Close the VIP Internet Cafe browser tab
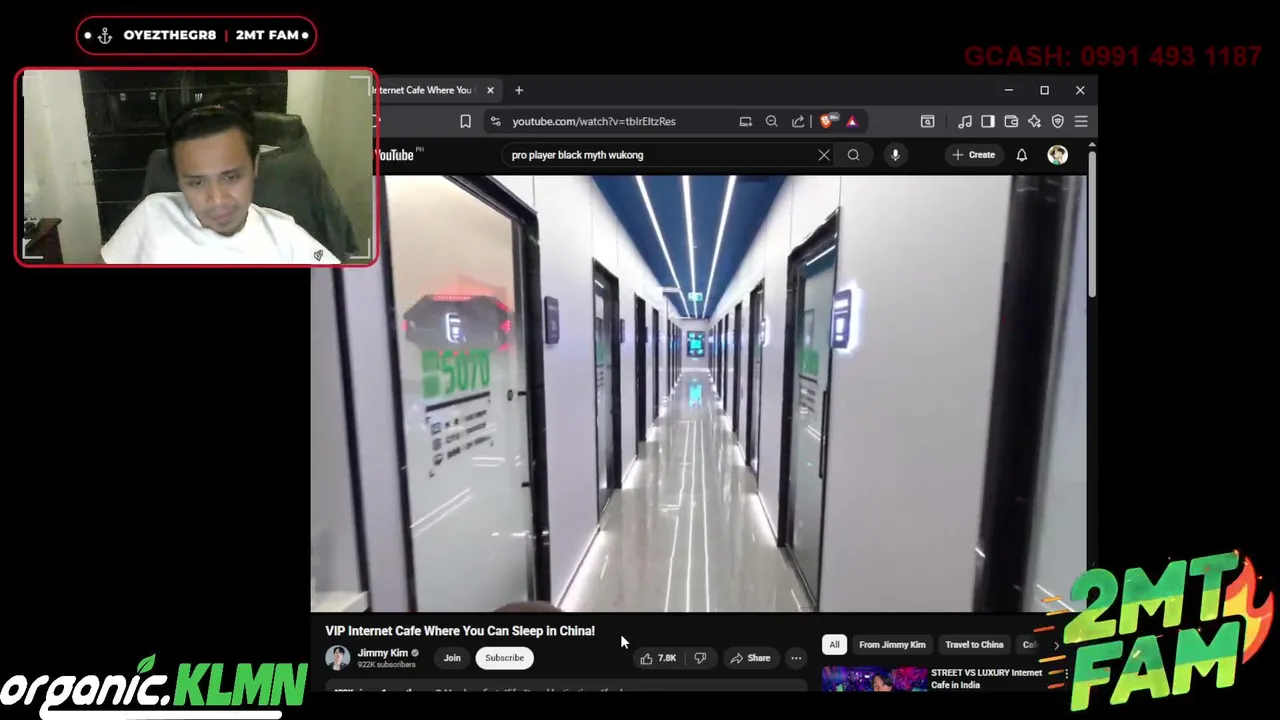The height and width of the screenshot is (720, 1280). coord(490,90)
